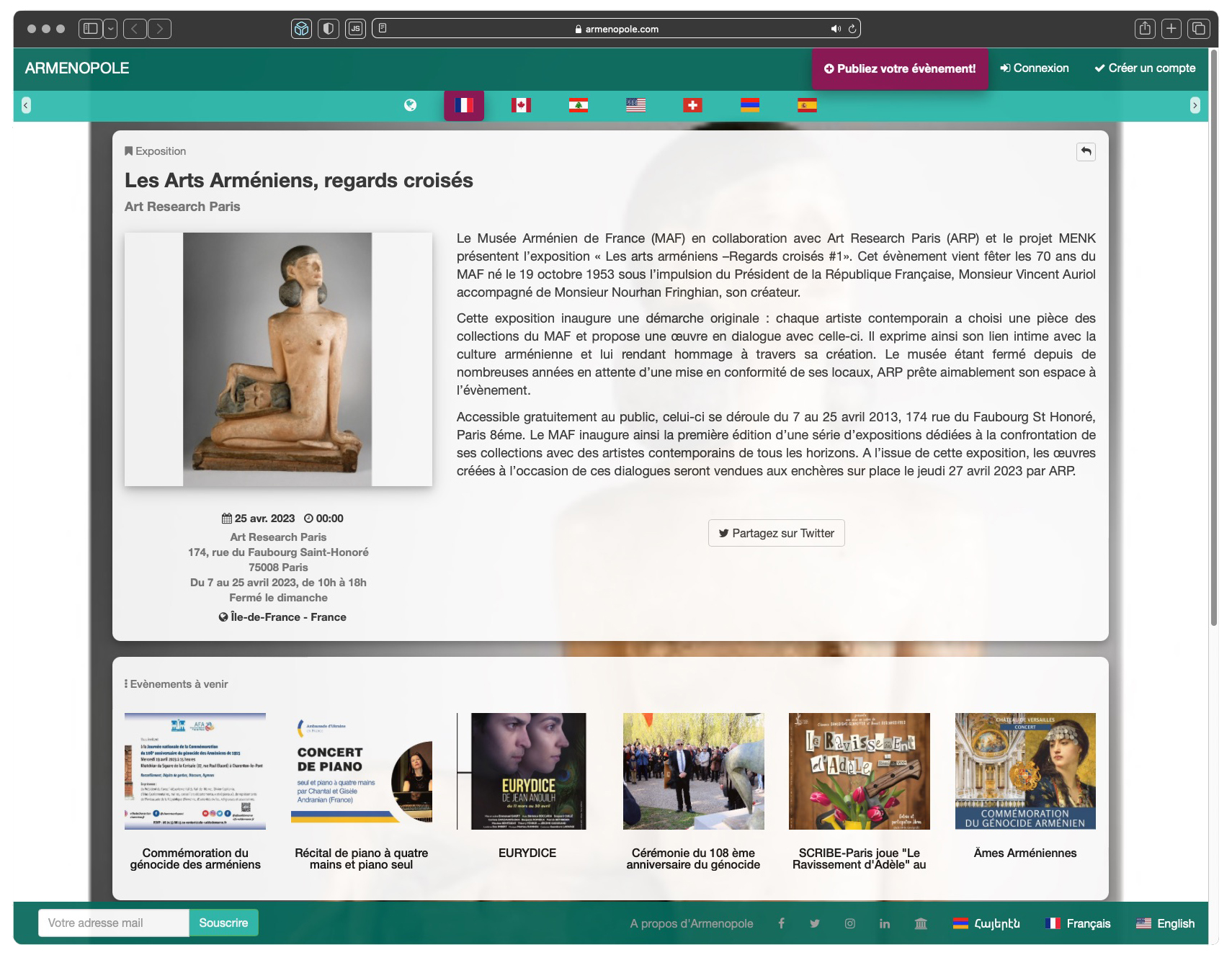Image resolution: width=1232 pixels, height=955 pixels.
Task: Select the France flag filter
Action: 464,105
